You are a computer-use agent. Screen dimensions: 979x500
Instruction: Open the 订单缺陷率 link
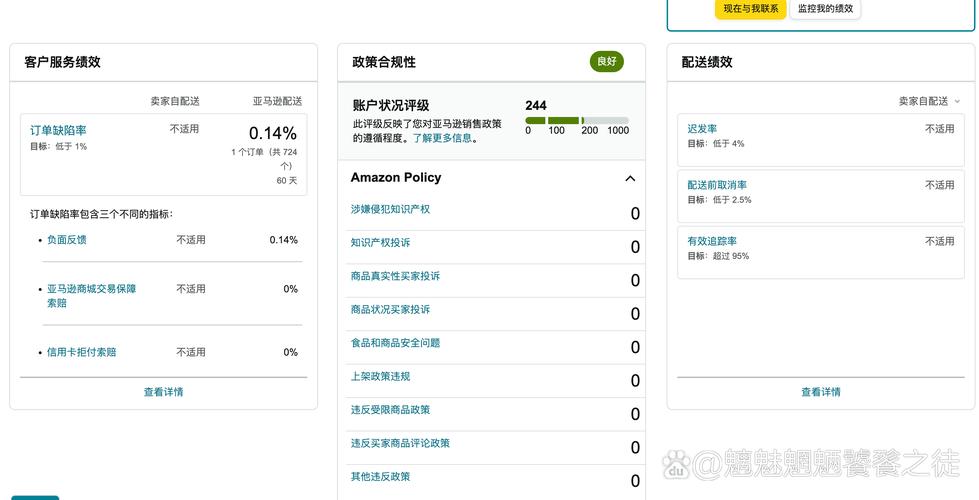pos(58,130)
